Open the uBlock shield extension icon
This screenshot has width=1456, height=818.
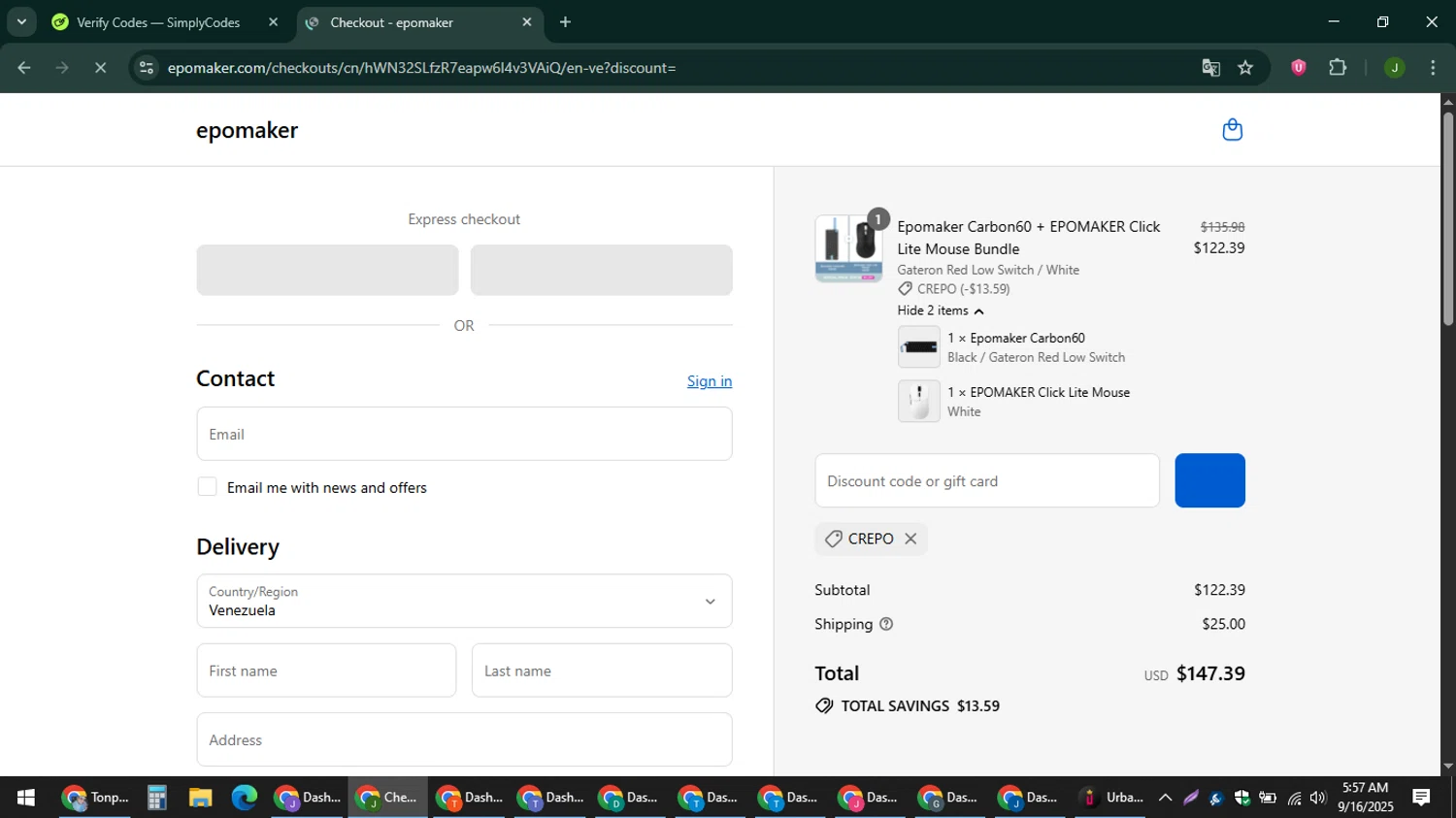click(1299, 68)
